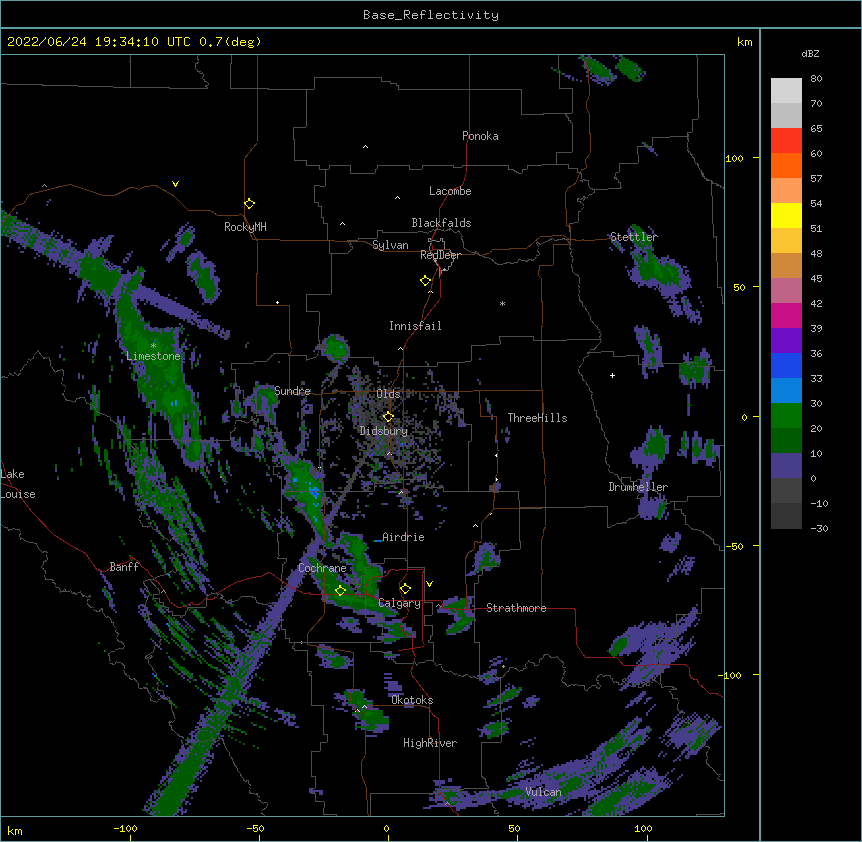
Task: Click the Okotoks label
Action: point(412,700)
